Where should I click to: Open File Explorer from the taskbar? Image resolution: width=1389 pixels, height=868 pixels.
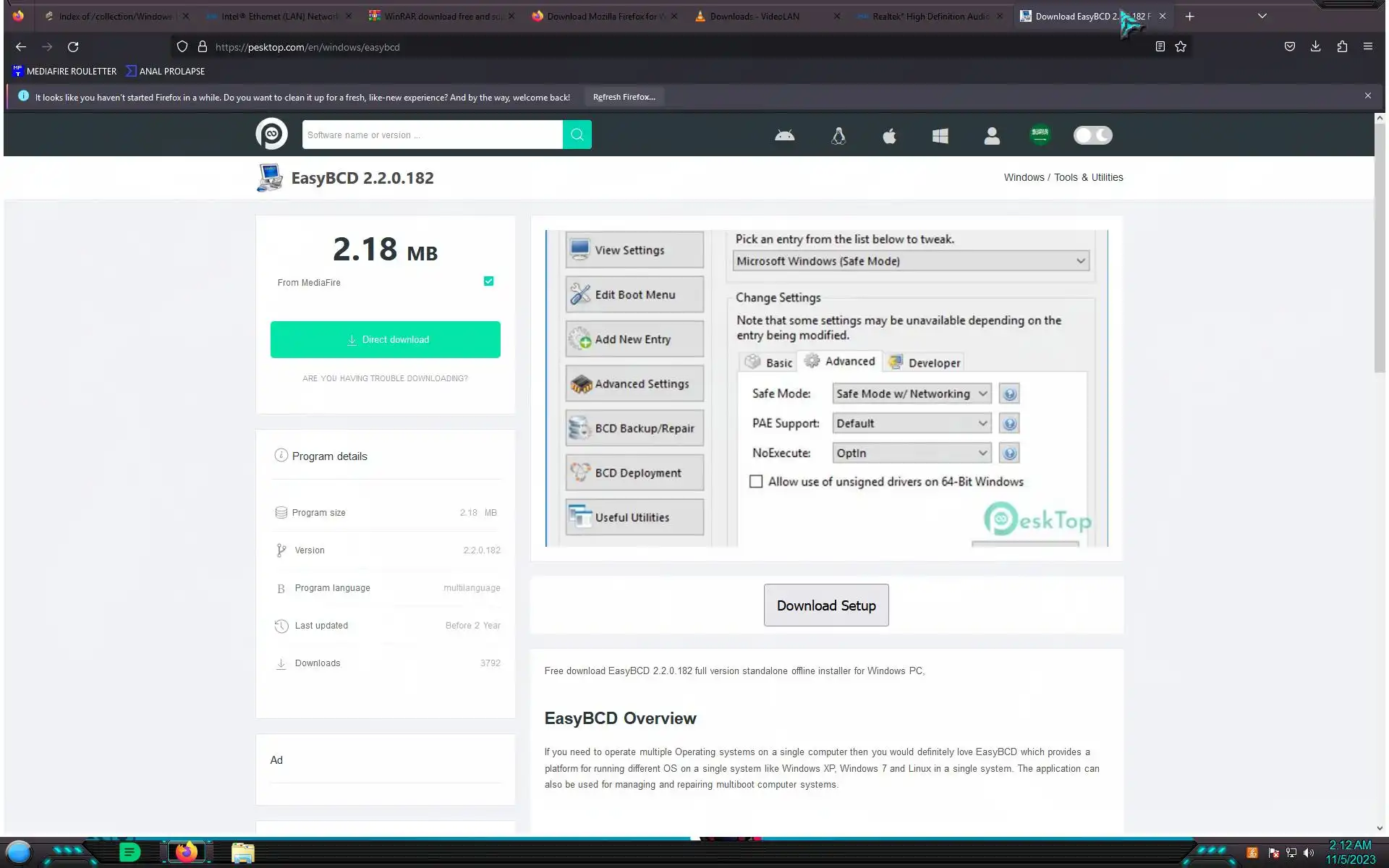pyautogui.click(x=242, y=852)
